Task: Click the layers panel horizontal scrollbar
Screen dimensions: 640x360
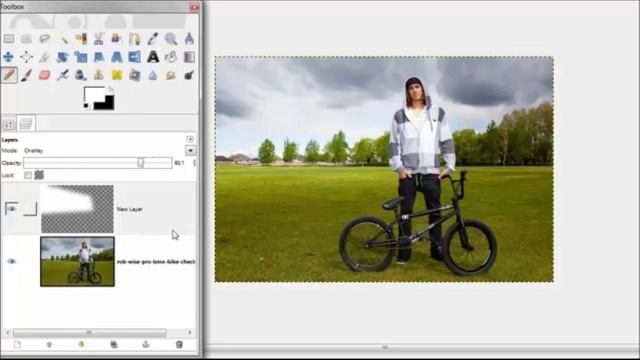Action: tap(89, 333)
